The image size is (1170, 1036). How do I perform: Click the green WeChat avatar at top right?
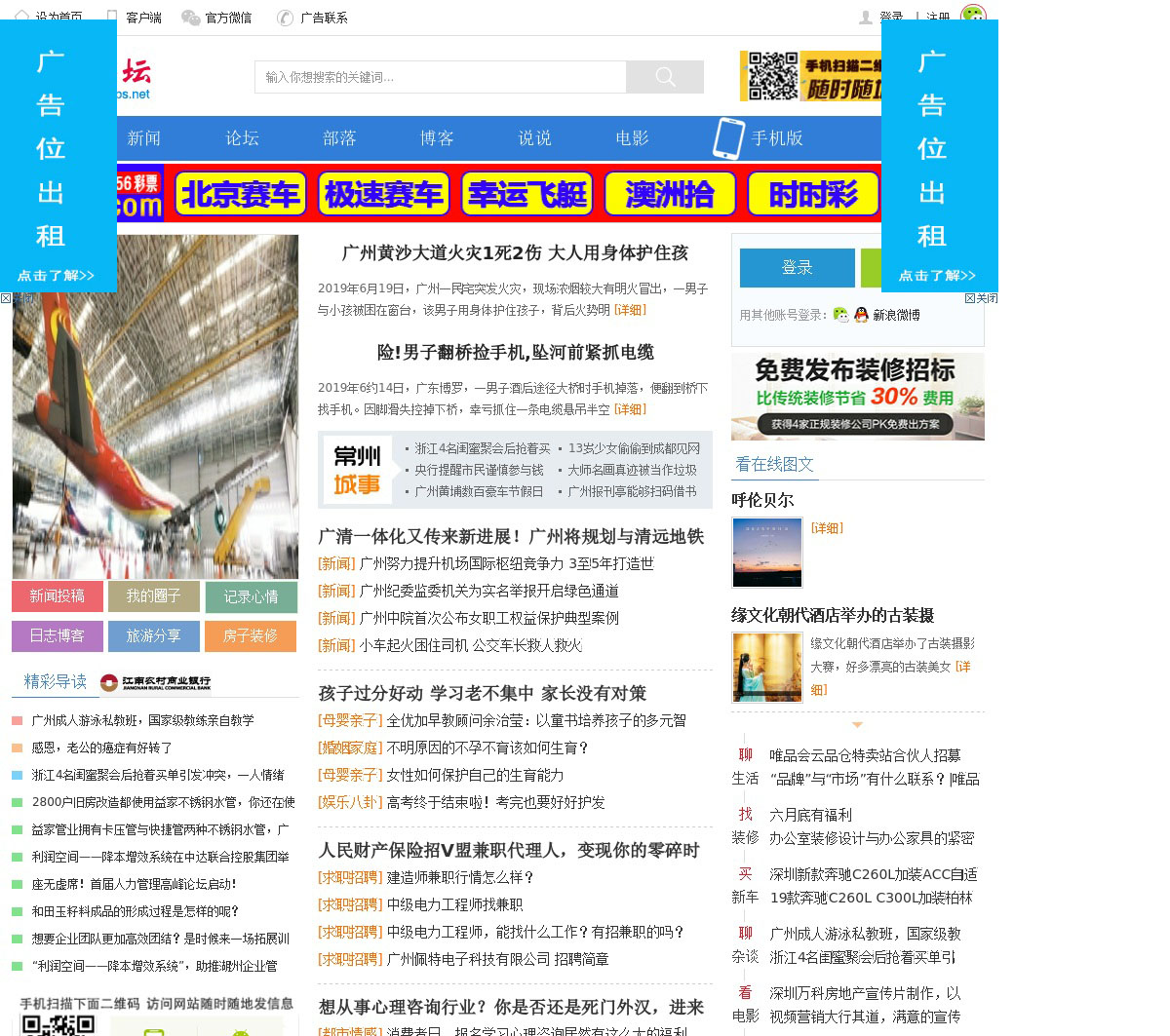point(973,14)
